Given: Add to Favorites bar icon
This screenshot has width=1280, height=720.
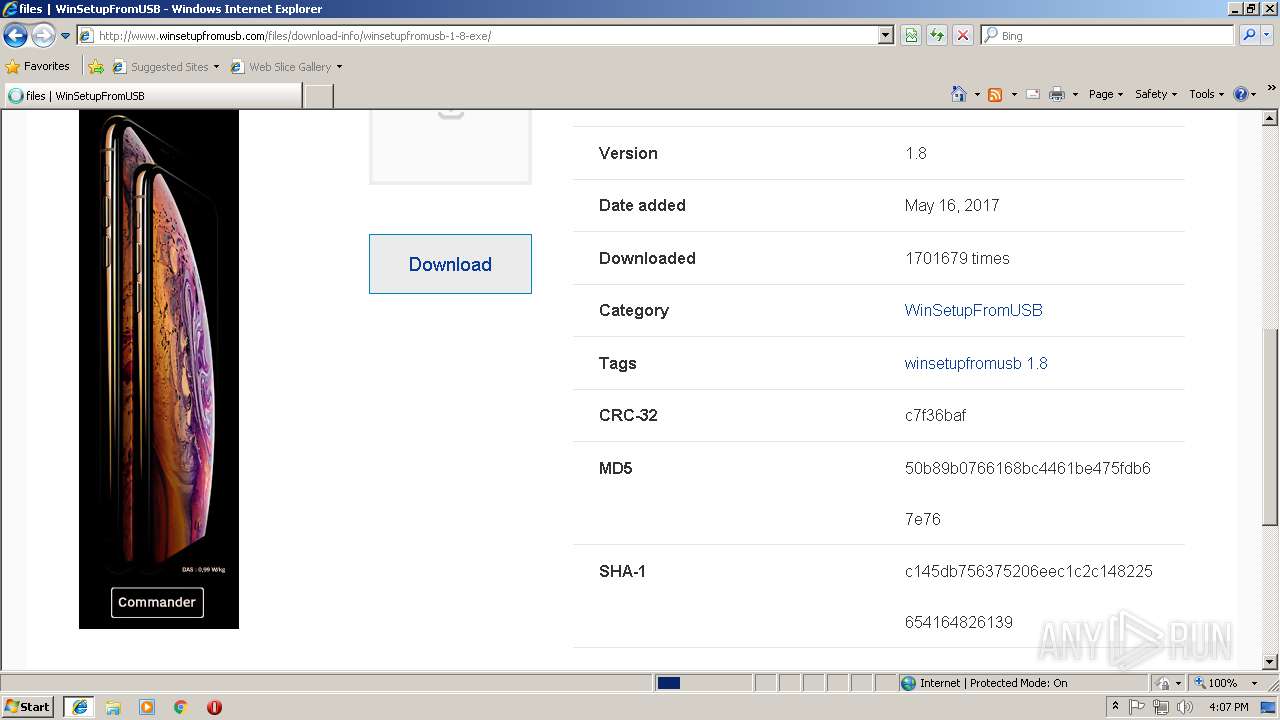Looking at the screenshot, I should pyautogui.click(x=96, y=67).
